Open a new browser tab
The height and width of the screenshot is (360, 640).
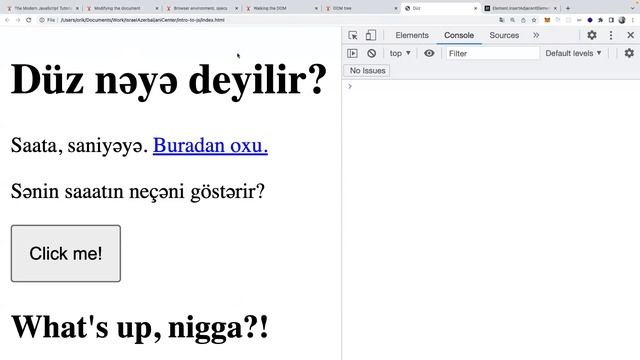[568, 8]
